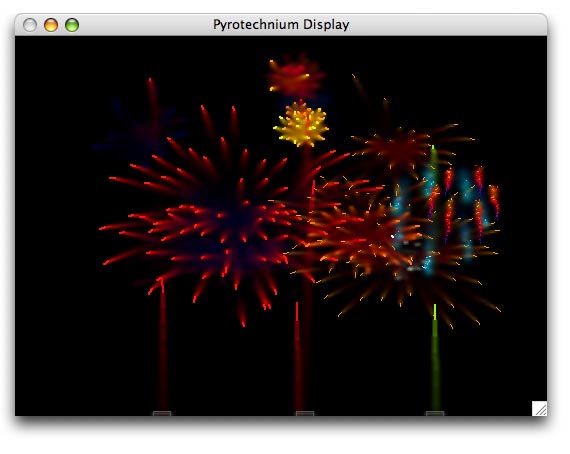Click the yellow firework burst

point(301,125)
